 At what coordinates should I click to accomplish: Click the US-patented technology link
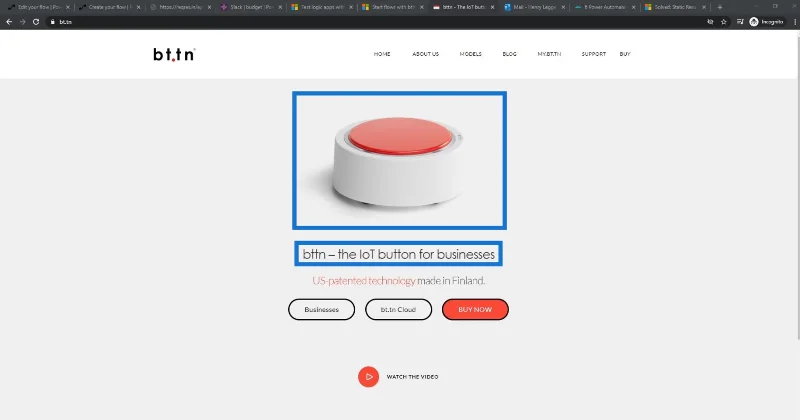364,281
